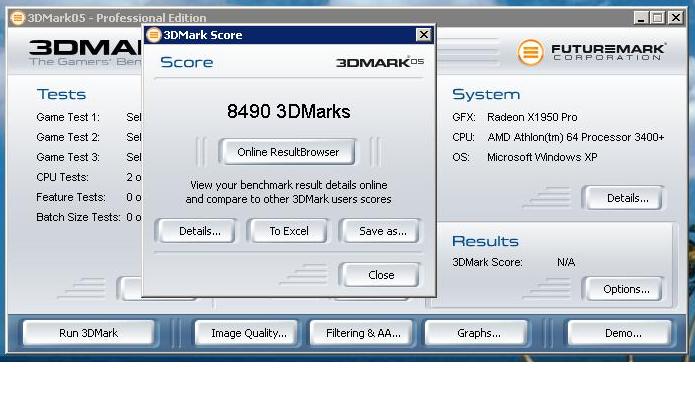Click the 3DMark05 main window title icon

click(x=17, y=18)
